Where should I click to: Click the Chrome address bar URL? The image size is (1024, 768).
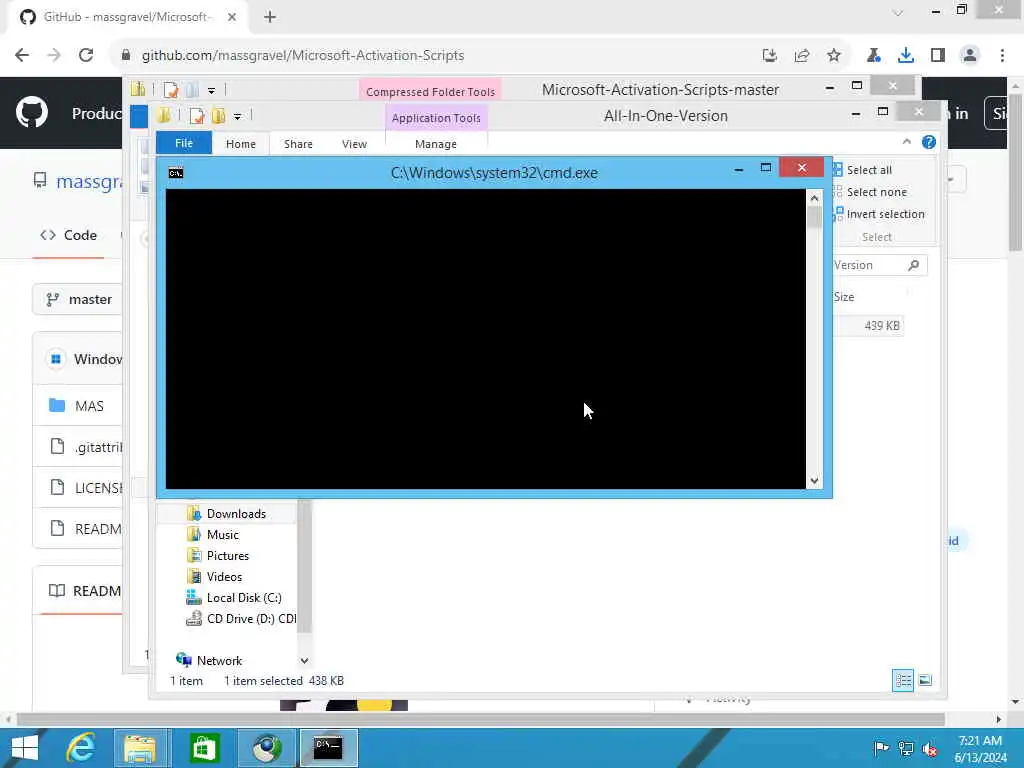pyautogui.click(x=303, y=56)
